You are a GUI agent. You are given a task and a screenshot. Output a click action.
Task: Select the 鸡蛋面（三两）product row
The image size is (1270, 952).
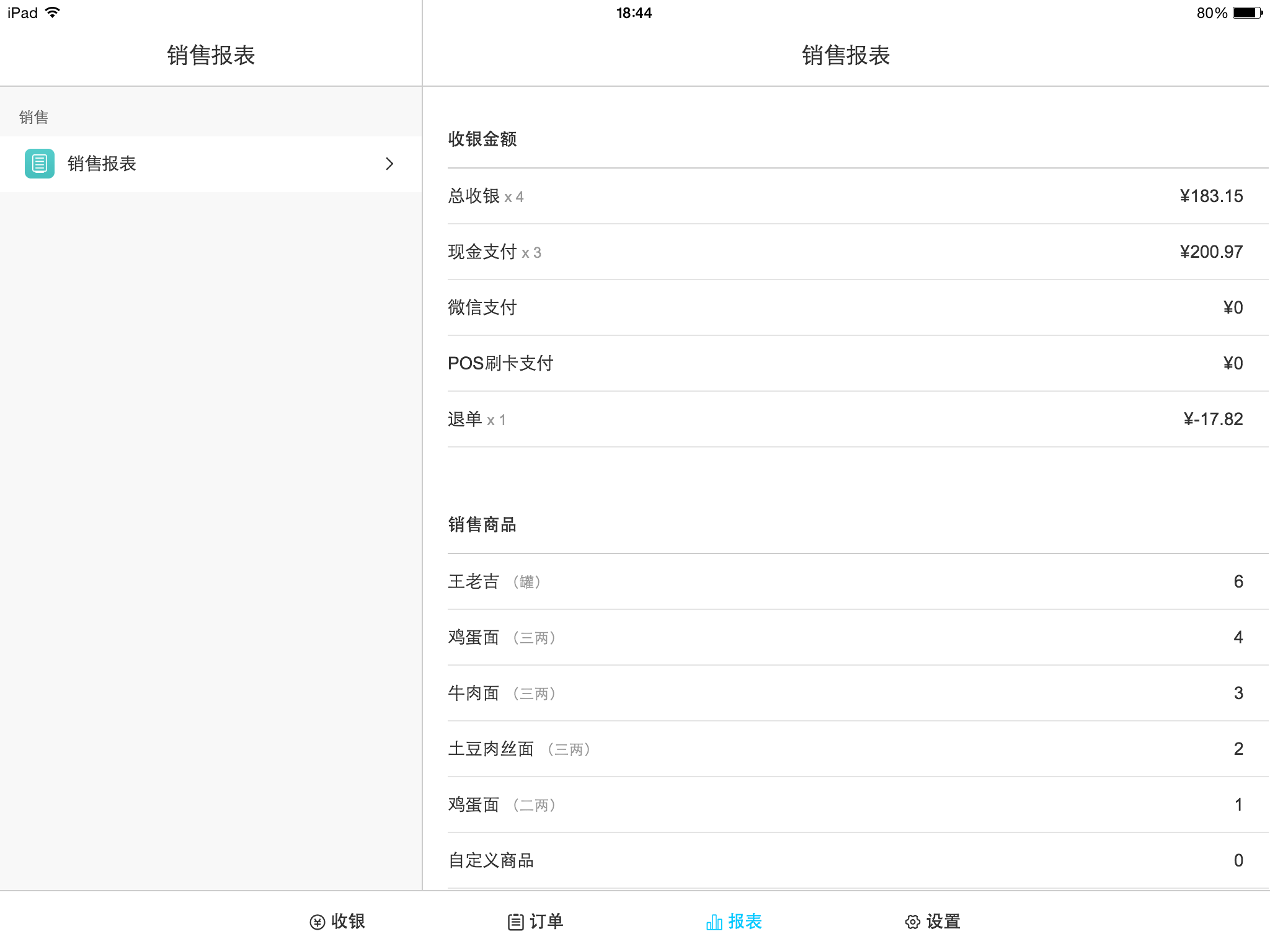(858, 637)
